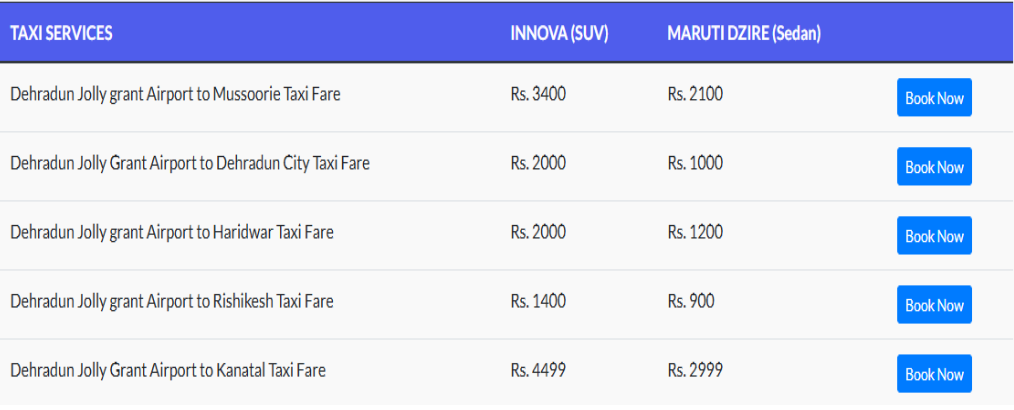Click the Rs. 3400 Innova fare
Screen dimensions: 1014x410
[x=538, y=94]
